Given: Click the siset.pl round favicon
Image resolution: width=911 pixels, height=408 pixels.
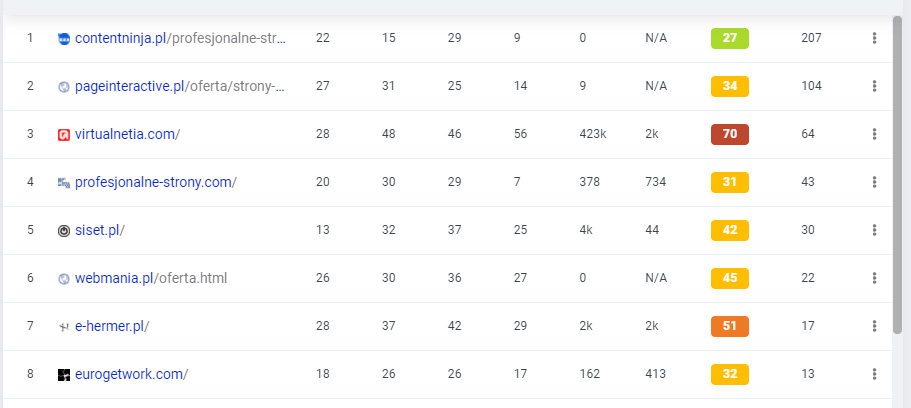Looking at the screenshot, I should (64, 231).
